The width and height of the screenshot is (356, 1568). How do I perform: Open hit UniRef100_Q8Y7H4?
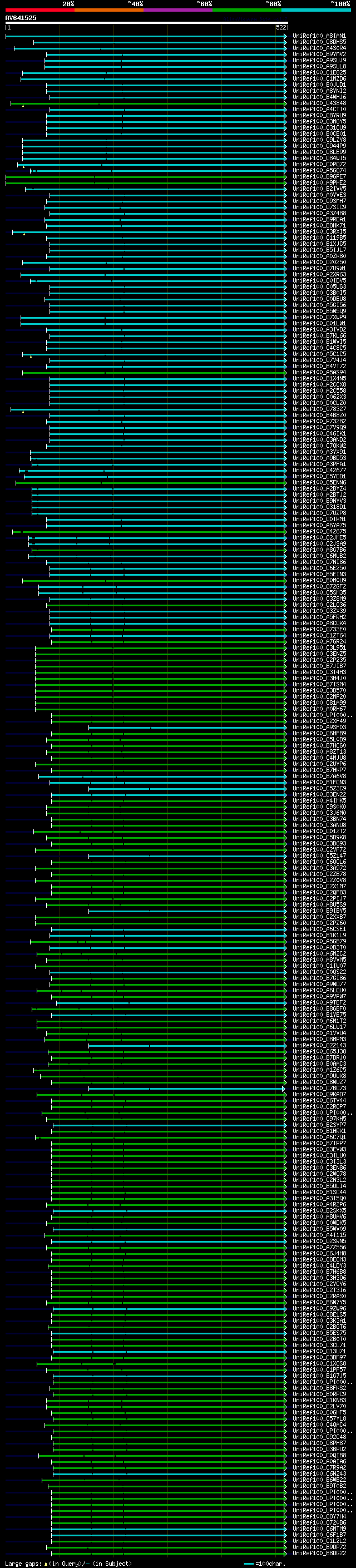tap(319, 1516)
